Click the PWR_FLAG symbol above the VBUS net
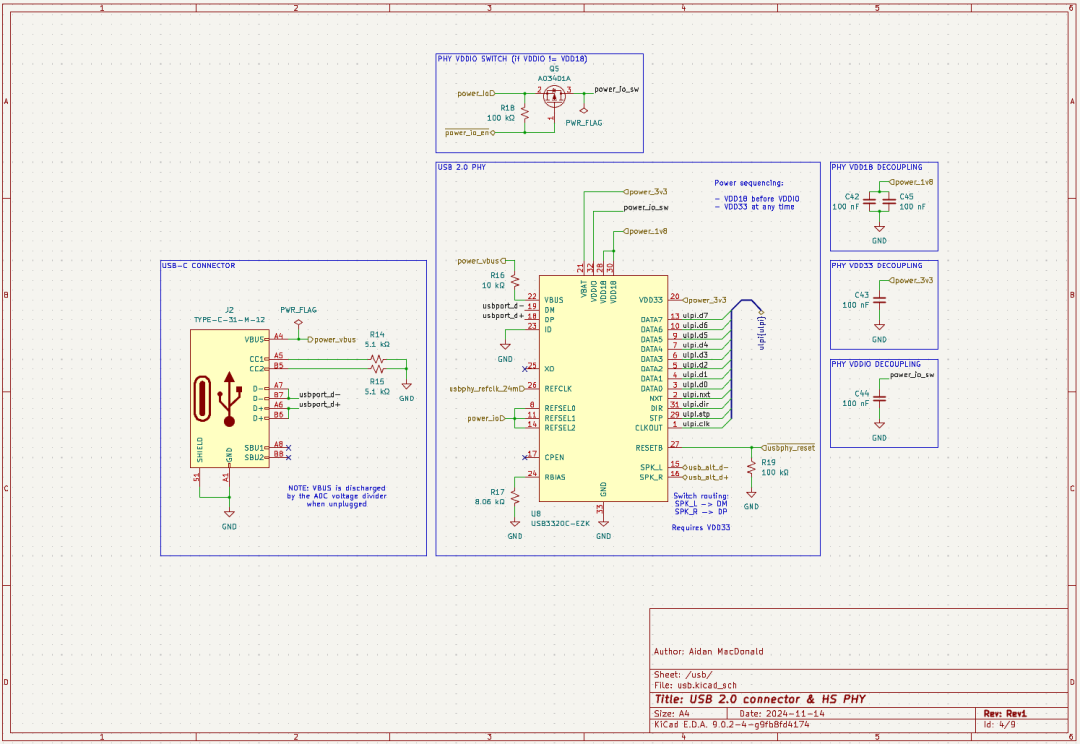Screen dimensions: 1080x744 [x=298, y=322]
